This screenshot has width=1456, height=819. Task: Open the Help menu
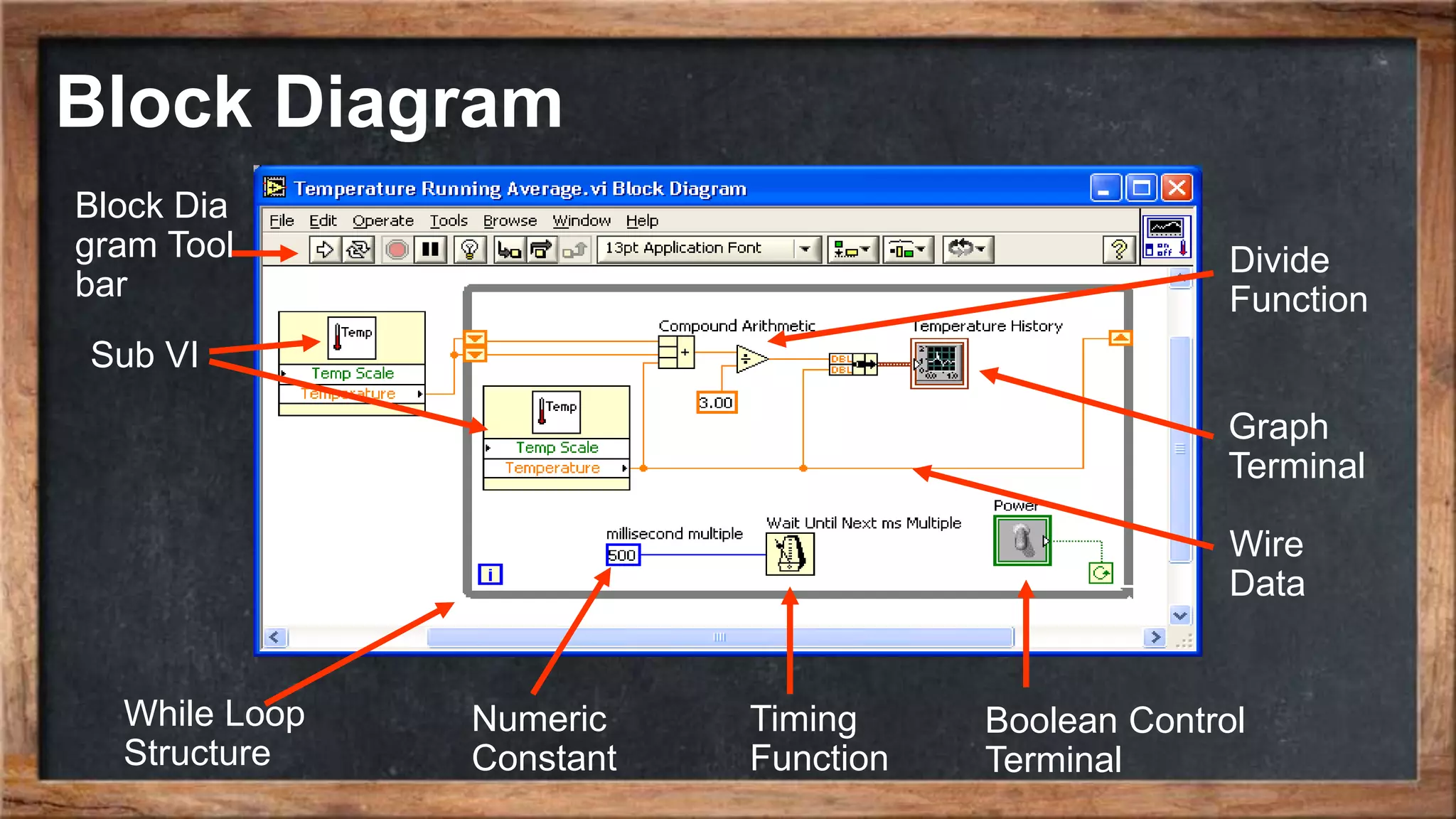(x=642, y=220)
